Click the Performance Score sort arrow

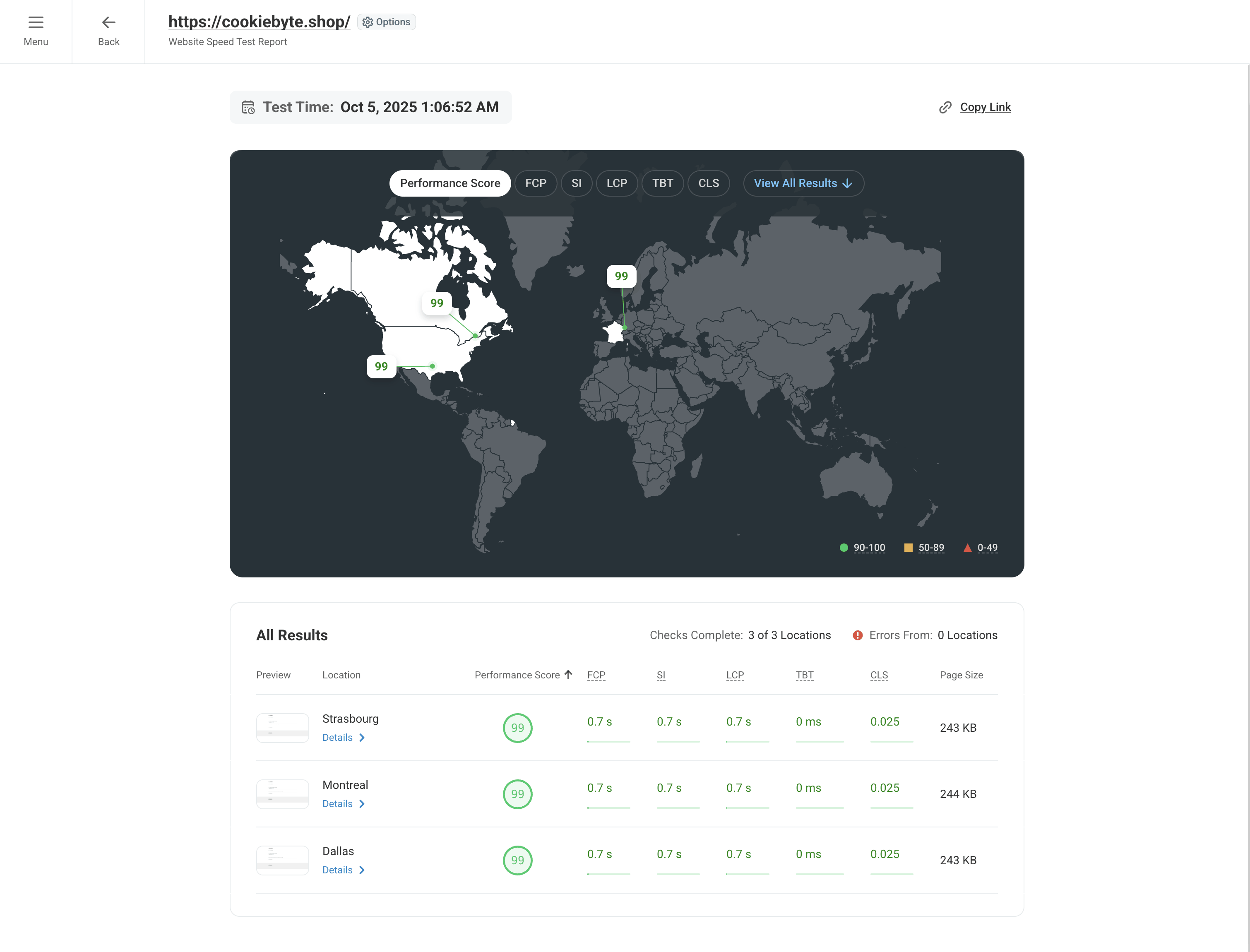[568, 674]
